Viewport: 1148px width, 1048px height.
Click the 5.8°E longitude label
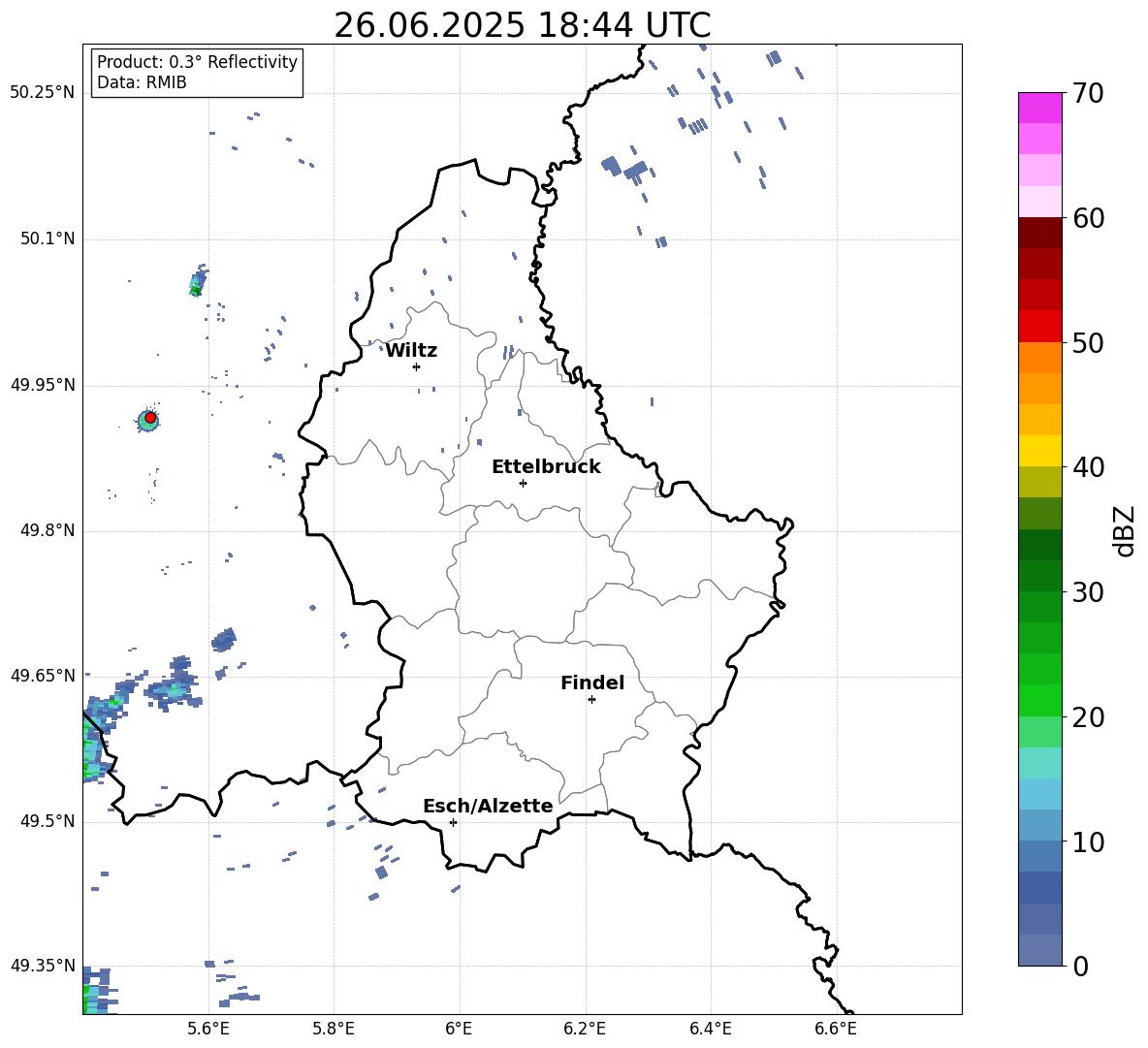pyautogui.click(x=334, y=1029)
